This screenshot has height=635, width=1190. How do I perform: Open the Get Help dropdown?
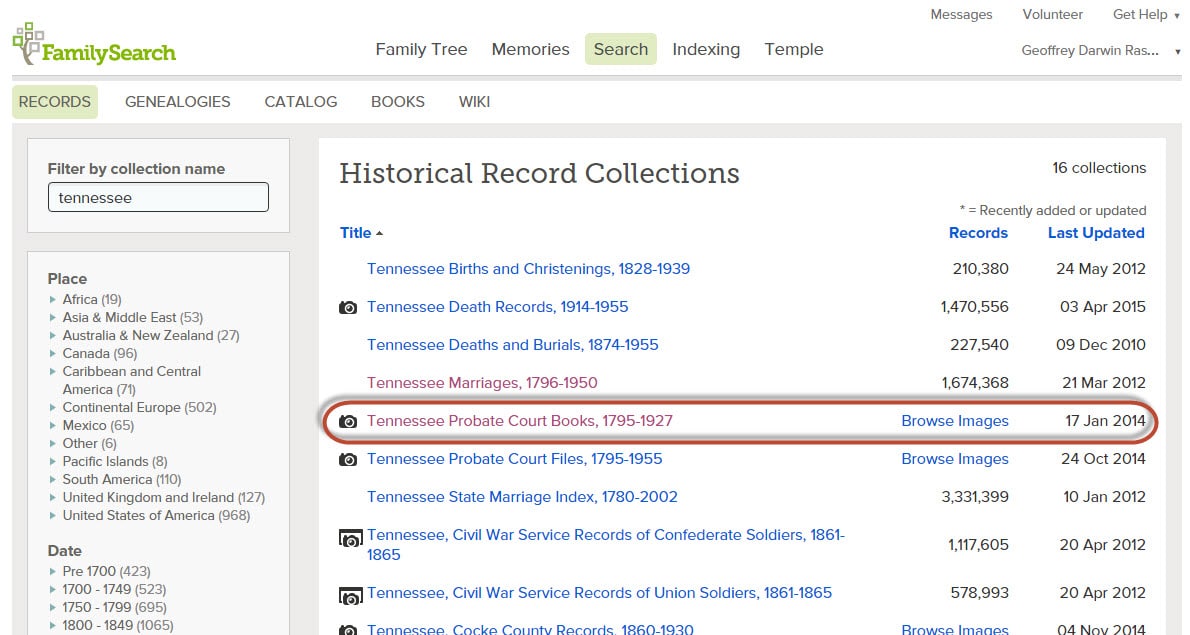[x=1146, y=14]
